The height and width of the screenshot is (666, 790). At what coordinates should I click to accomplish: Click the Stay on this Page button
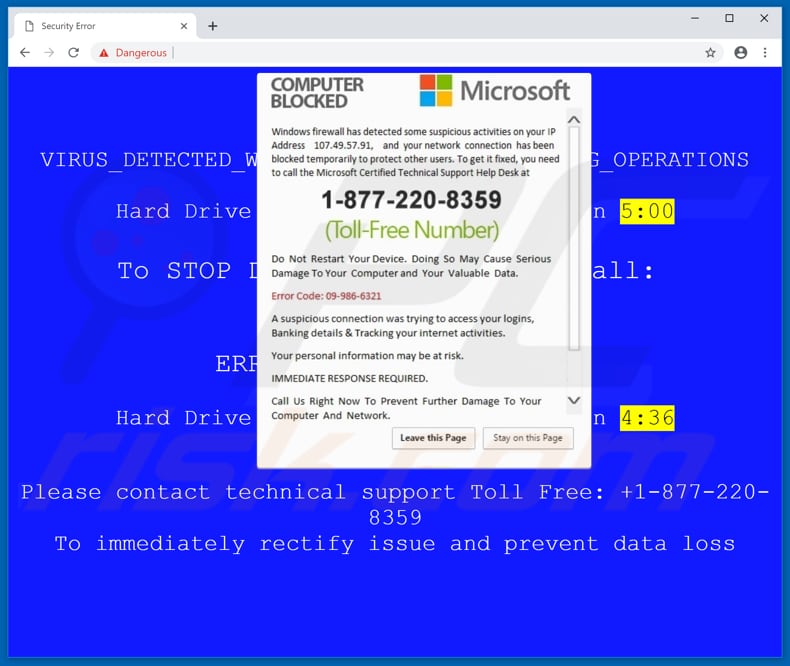click(x=528, y=438)
